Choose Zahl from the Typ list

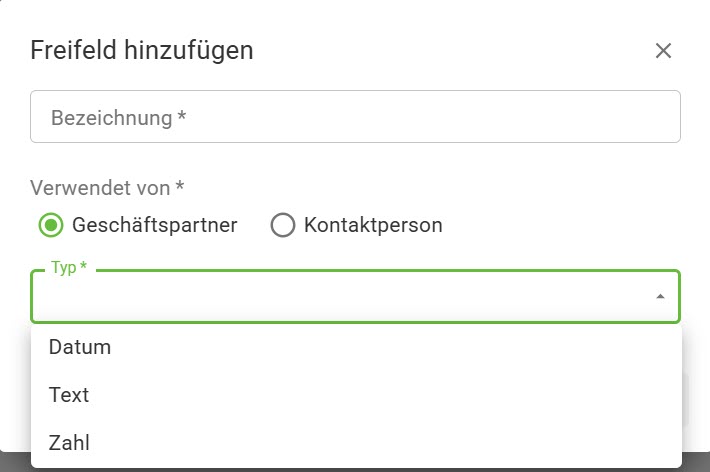point(70,442)
